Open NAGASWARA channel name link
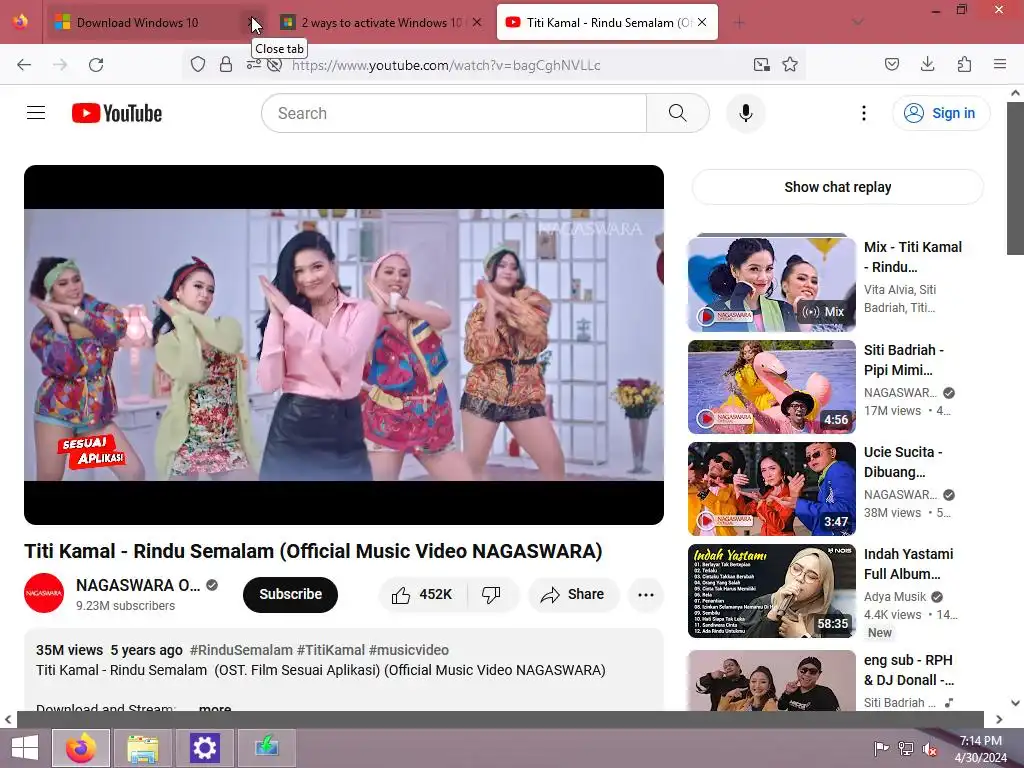Screen dimensions: 1024x768 click(x=138, y=585)
